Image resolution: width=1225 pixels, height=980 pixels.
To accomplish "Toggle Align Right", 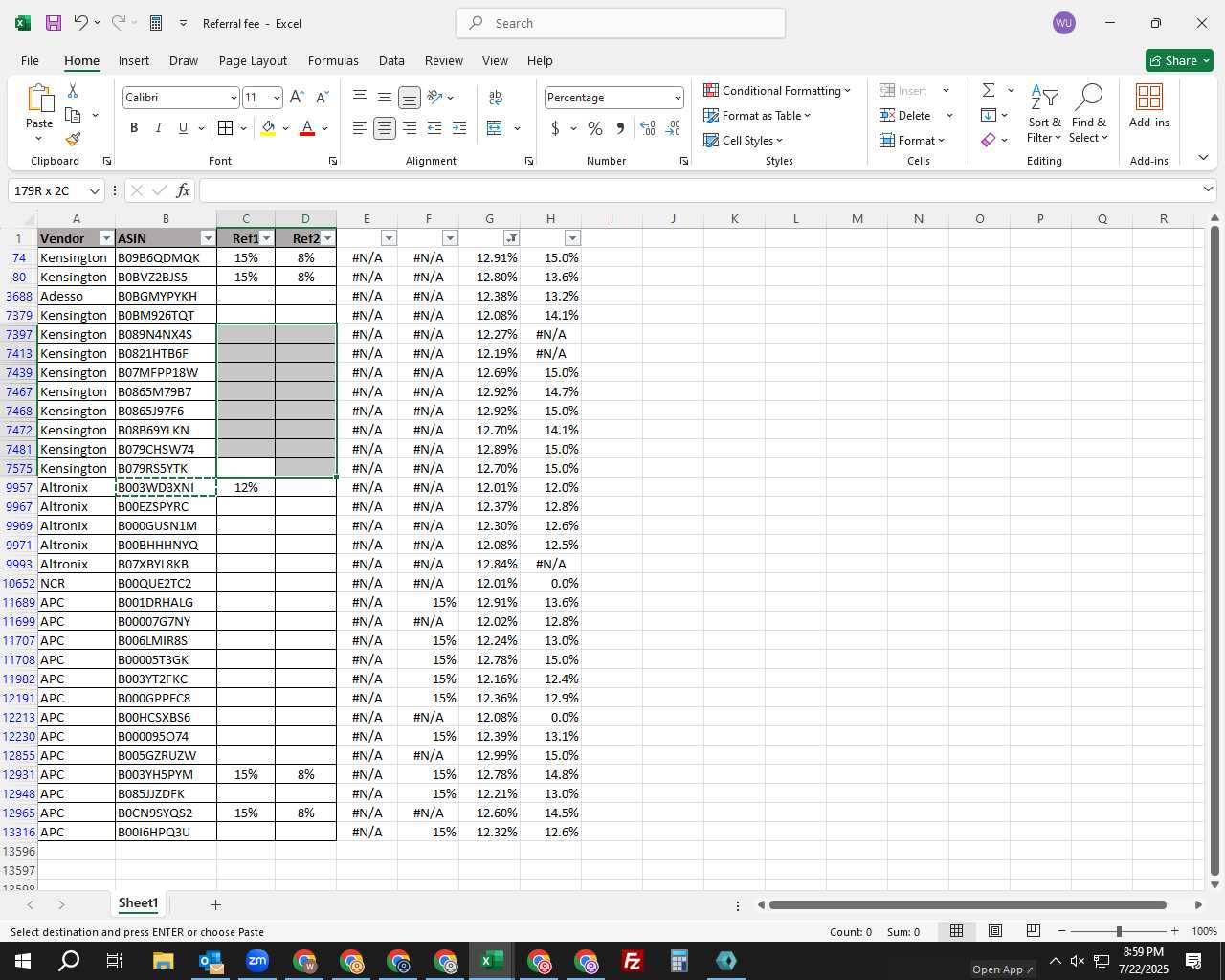I will pyautogui.click(x=410, y=128).
